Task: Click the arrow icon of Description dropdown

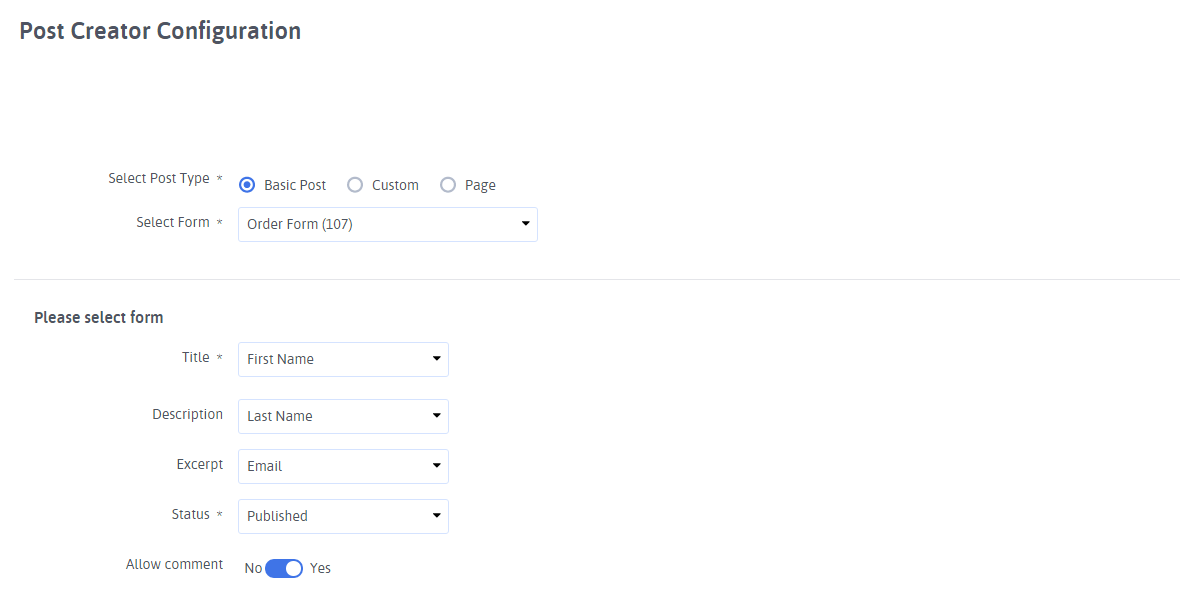Action: click(436, 415)
